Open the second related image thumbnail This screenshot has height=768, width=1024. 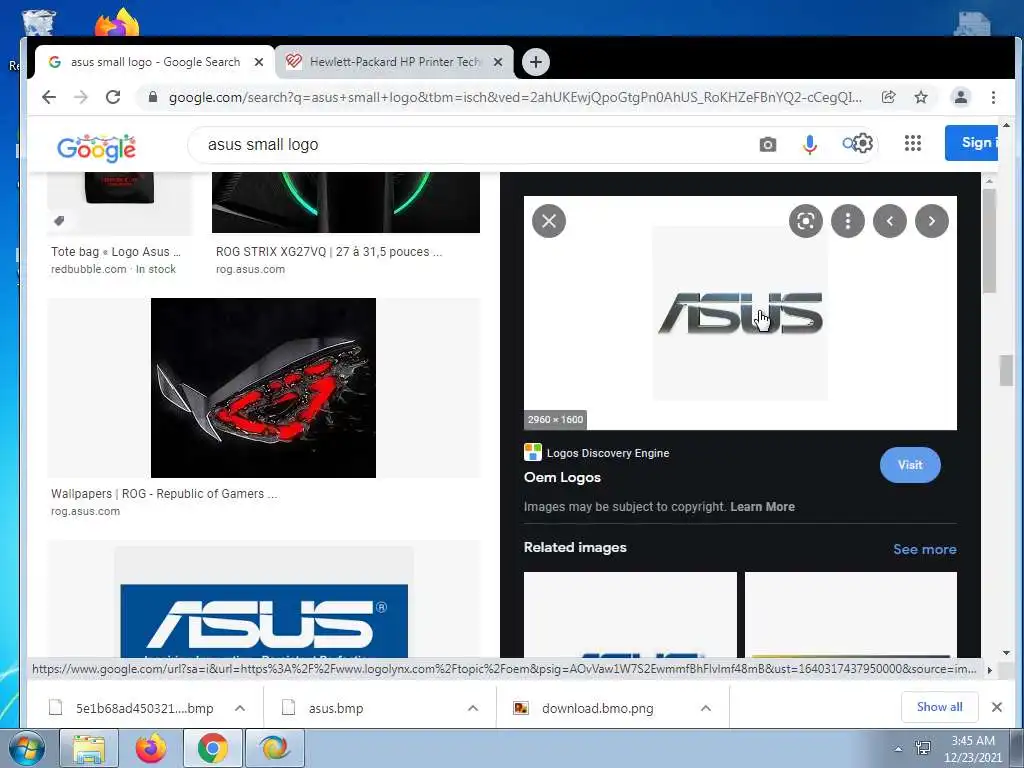coord(851,615)
